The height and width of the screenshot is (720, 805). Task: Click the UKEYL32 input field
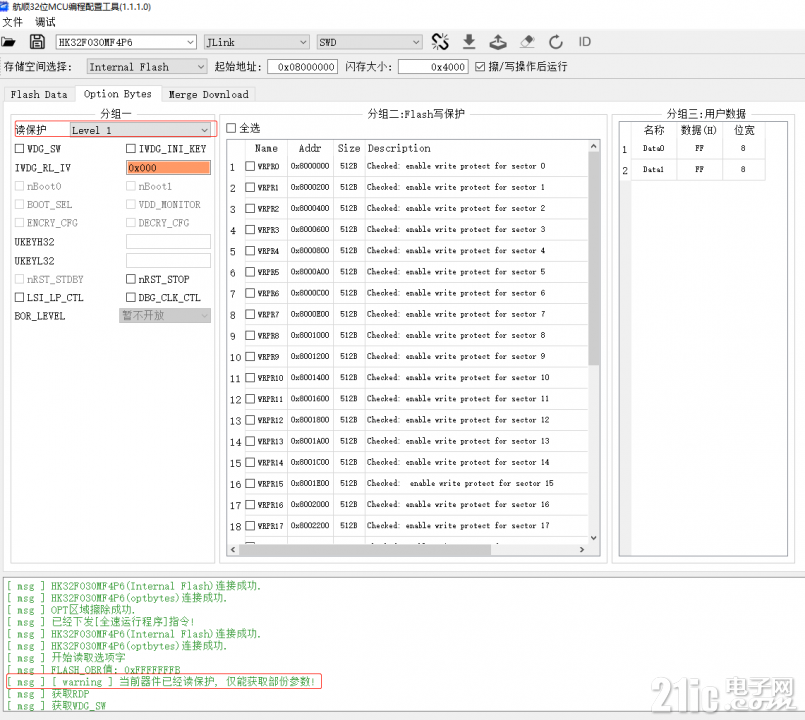168,260
